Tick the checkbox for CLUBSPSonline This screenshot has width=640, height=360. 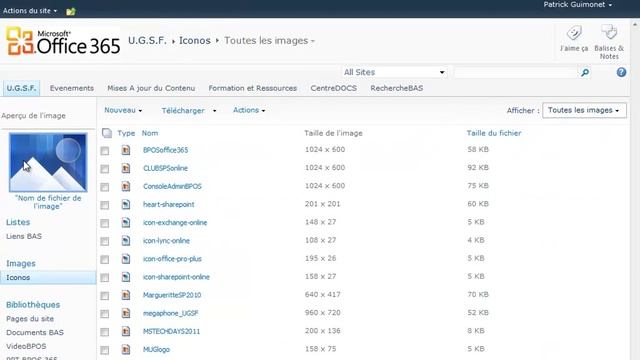click(105, 169)
